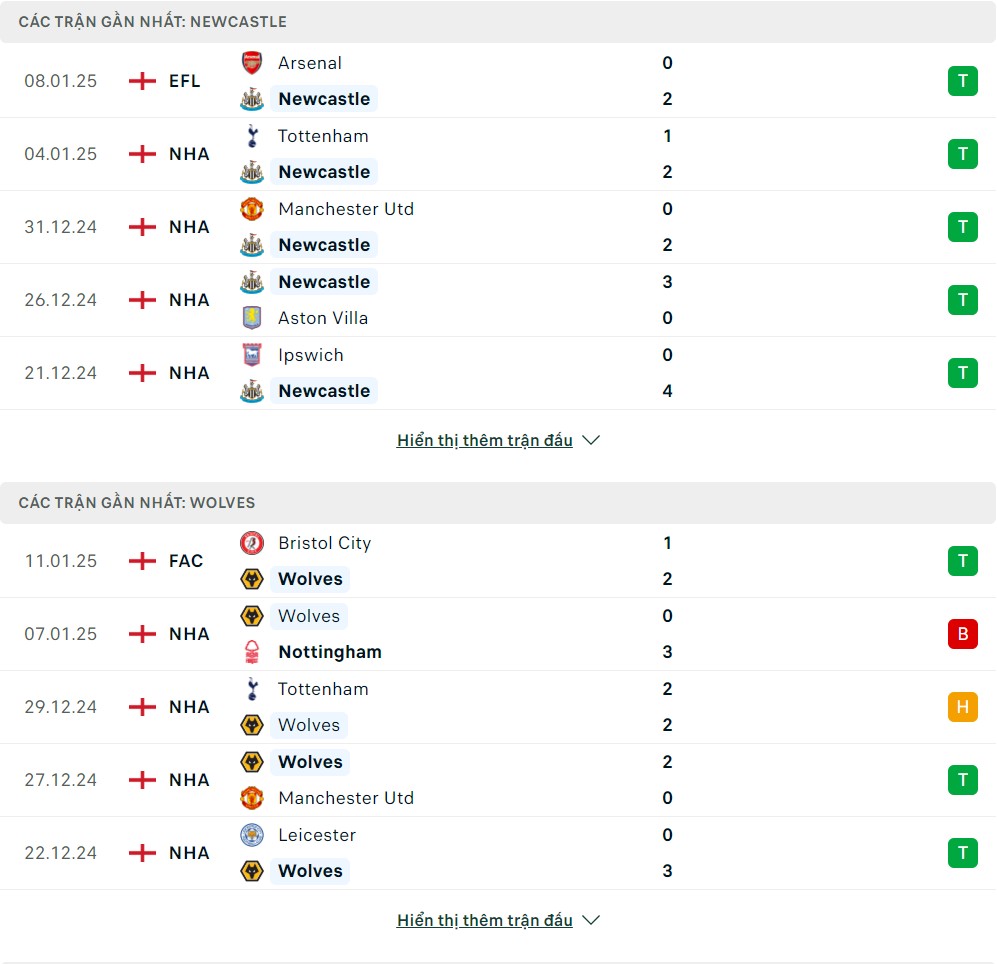
Task: Open 'Hiển thị thêm trận đấu' under Wolves
Action: click(x=485, y=920)
